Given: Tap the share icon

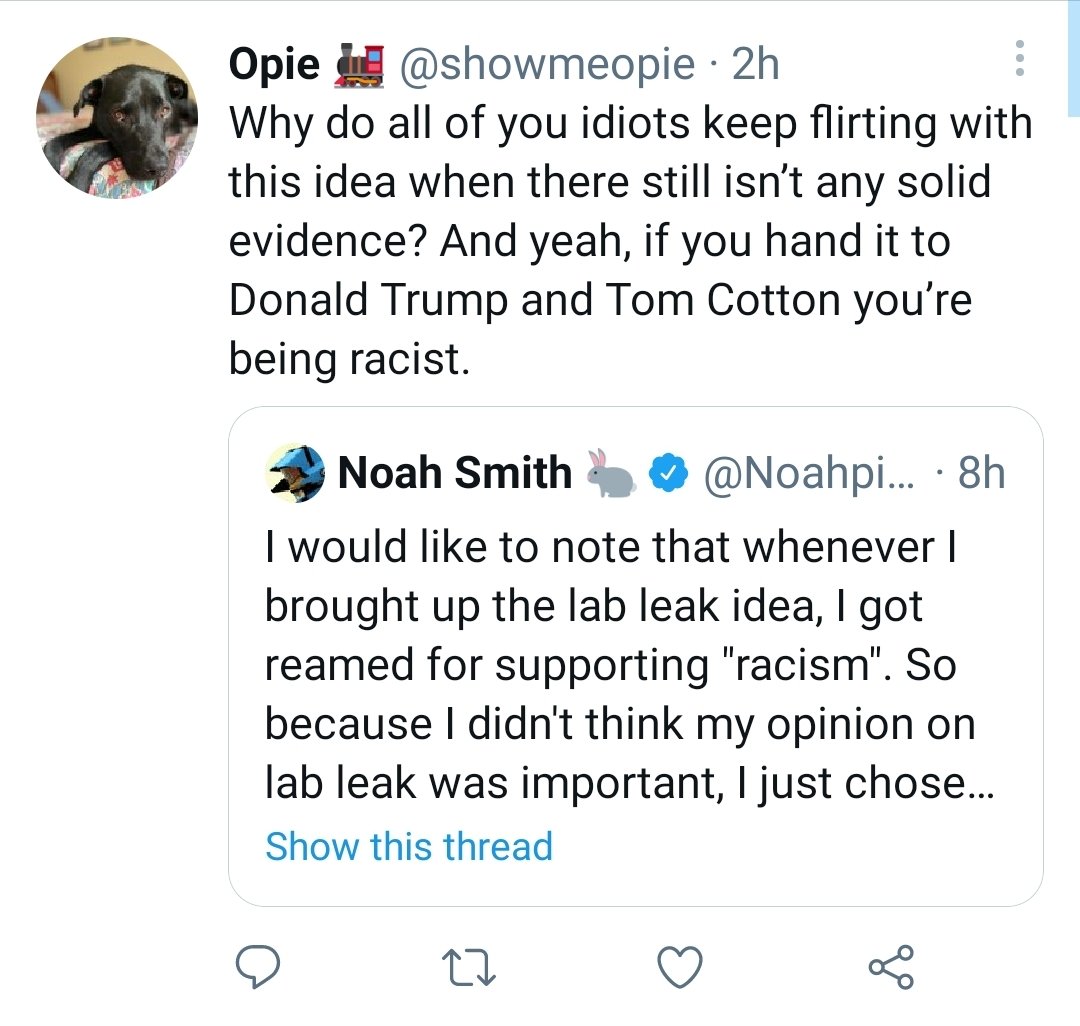Looking at the screenshot, I should (890, 967).
